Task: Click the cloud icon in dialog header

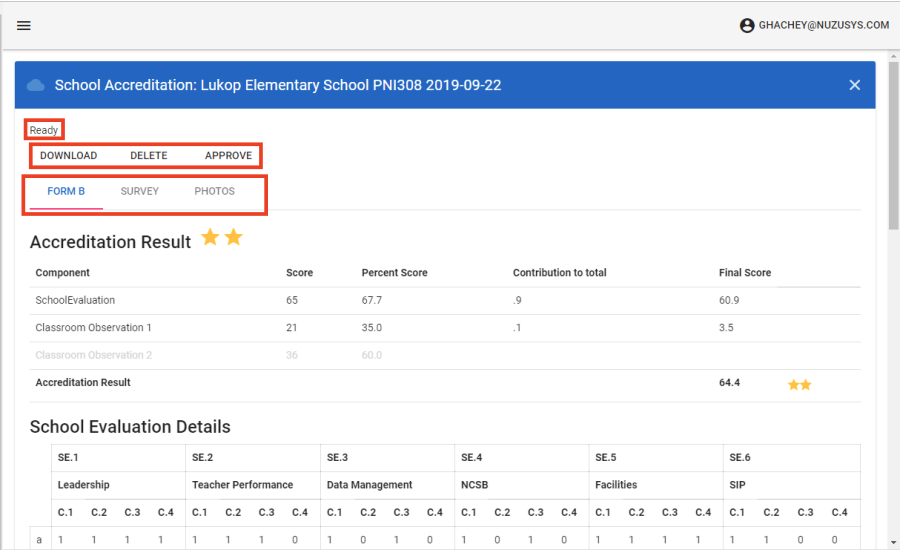Action: pos(36,85)
